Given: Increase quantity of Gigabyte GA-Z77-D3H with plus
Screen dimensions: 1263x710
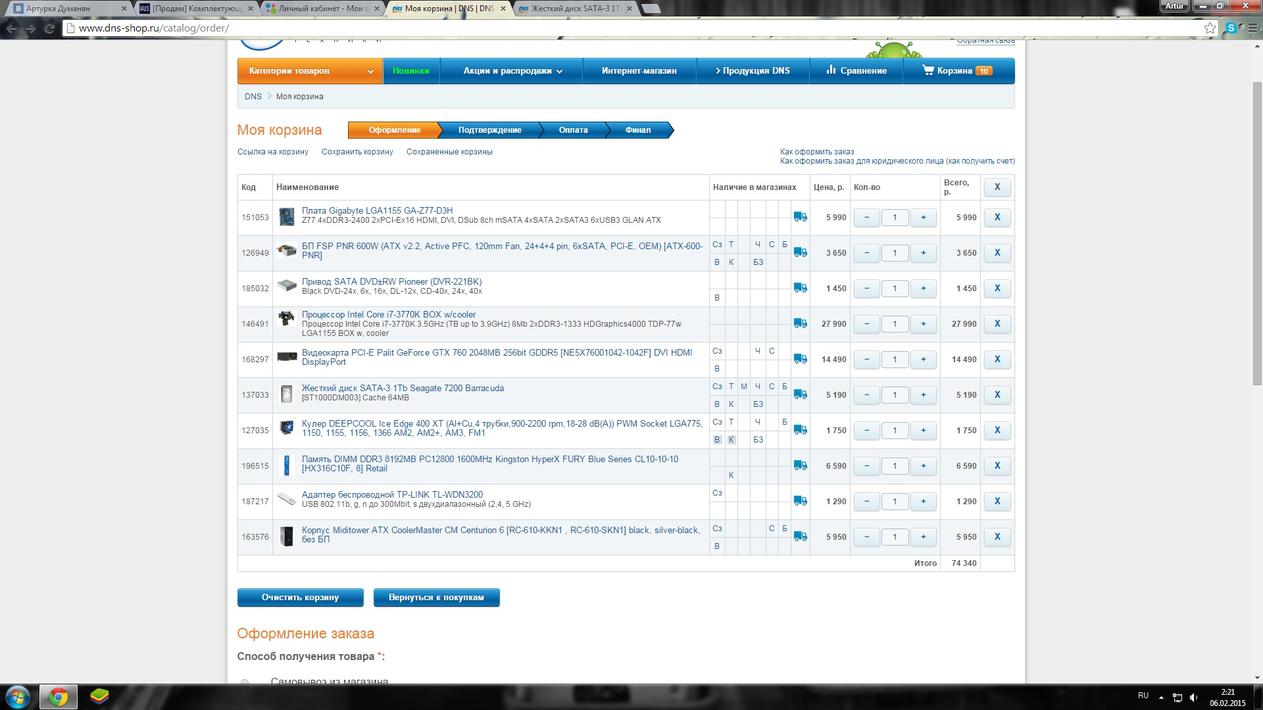Looking at the screenshot, I should click(x=923, y=217).
